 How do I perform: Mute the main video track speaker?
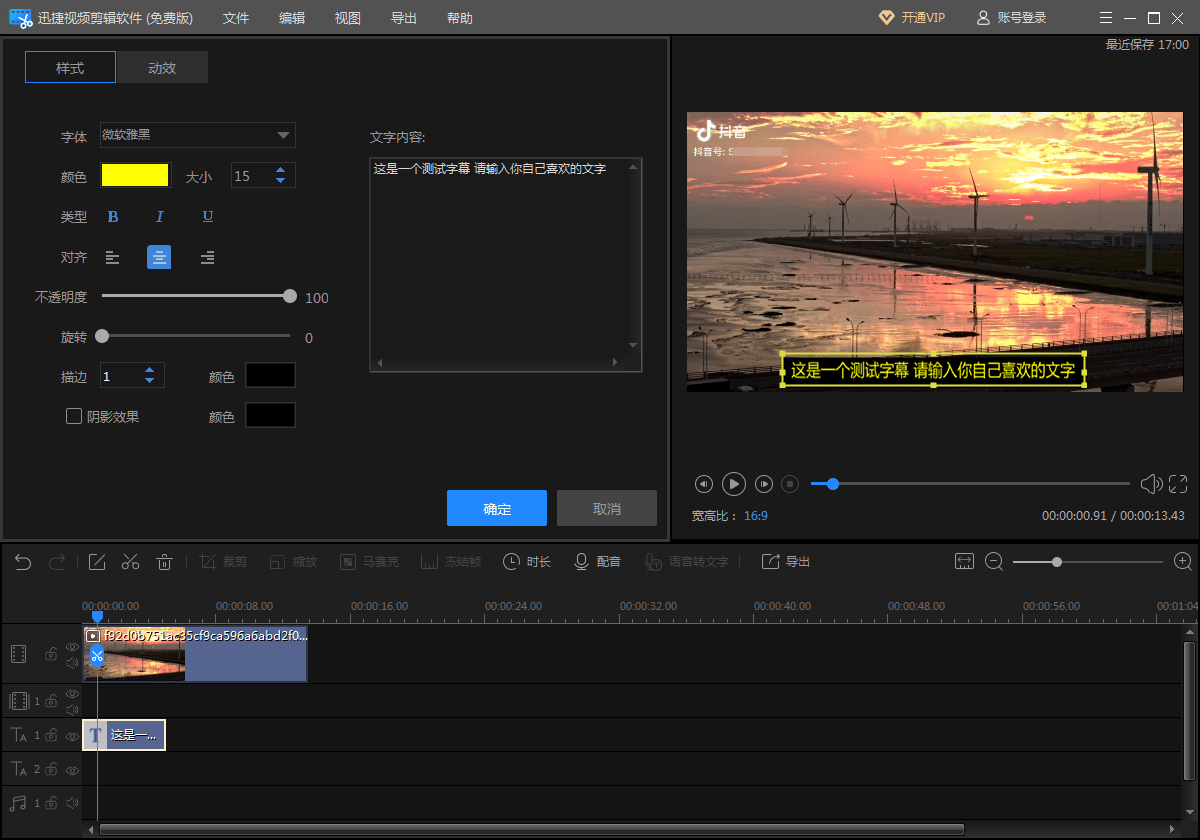coord(72,662)
